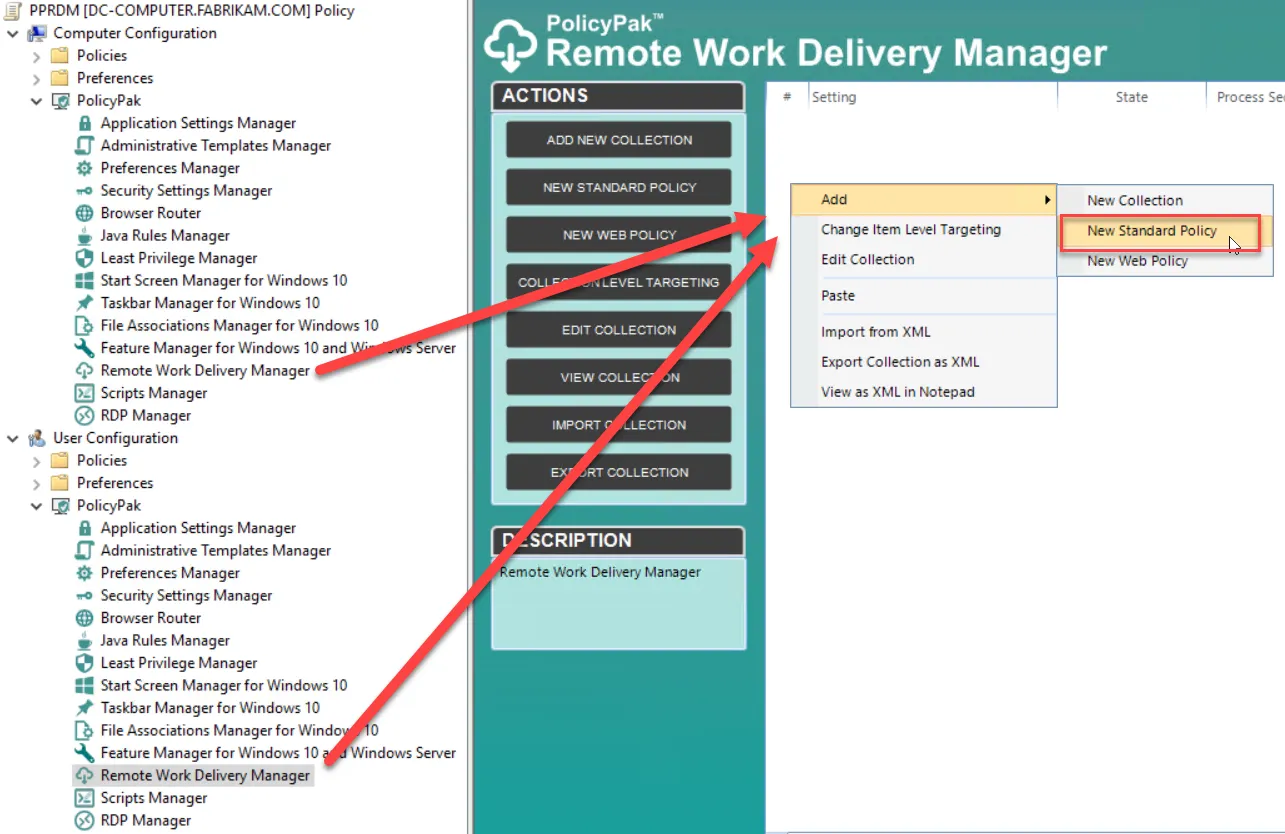Click Remote Work Delivery Manager cloud icon under Computer Configuration

85,371
